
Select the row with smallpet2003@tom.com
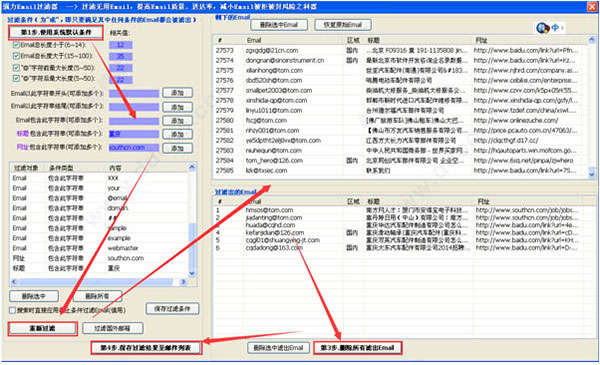coord(400,90)
